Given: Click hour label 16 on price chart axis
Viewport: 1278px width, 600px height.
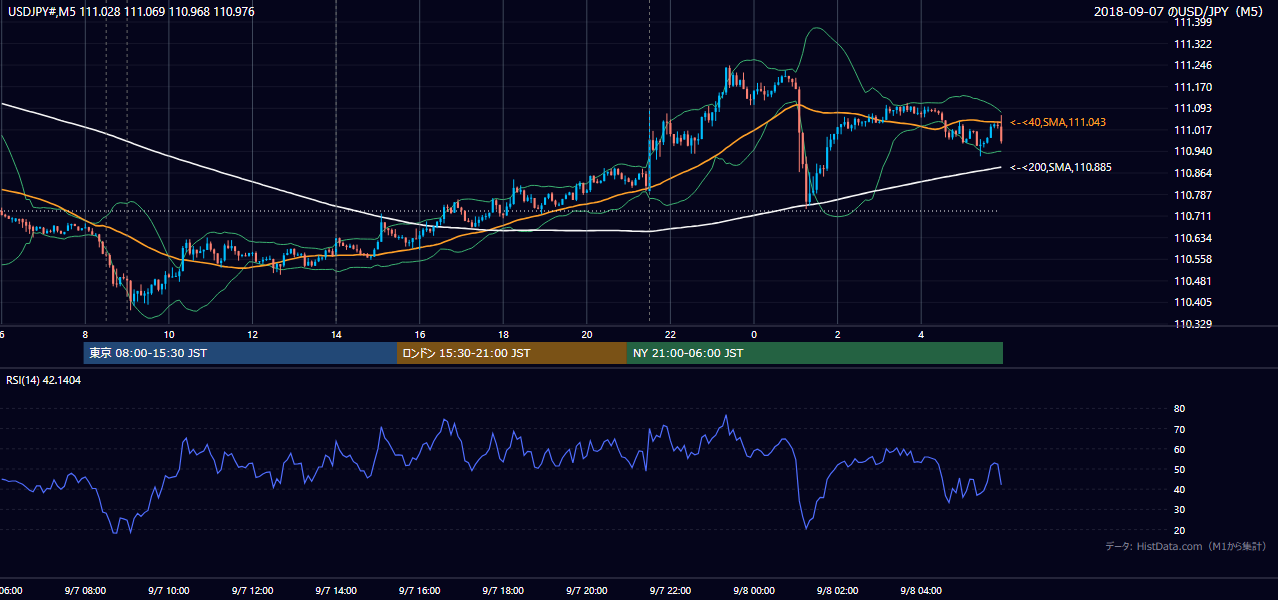Looking at the screenshot, I should (x=420, y=334).
